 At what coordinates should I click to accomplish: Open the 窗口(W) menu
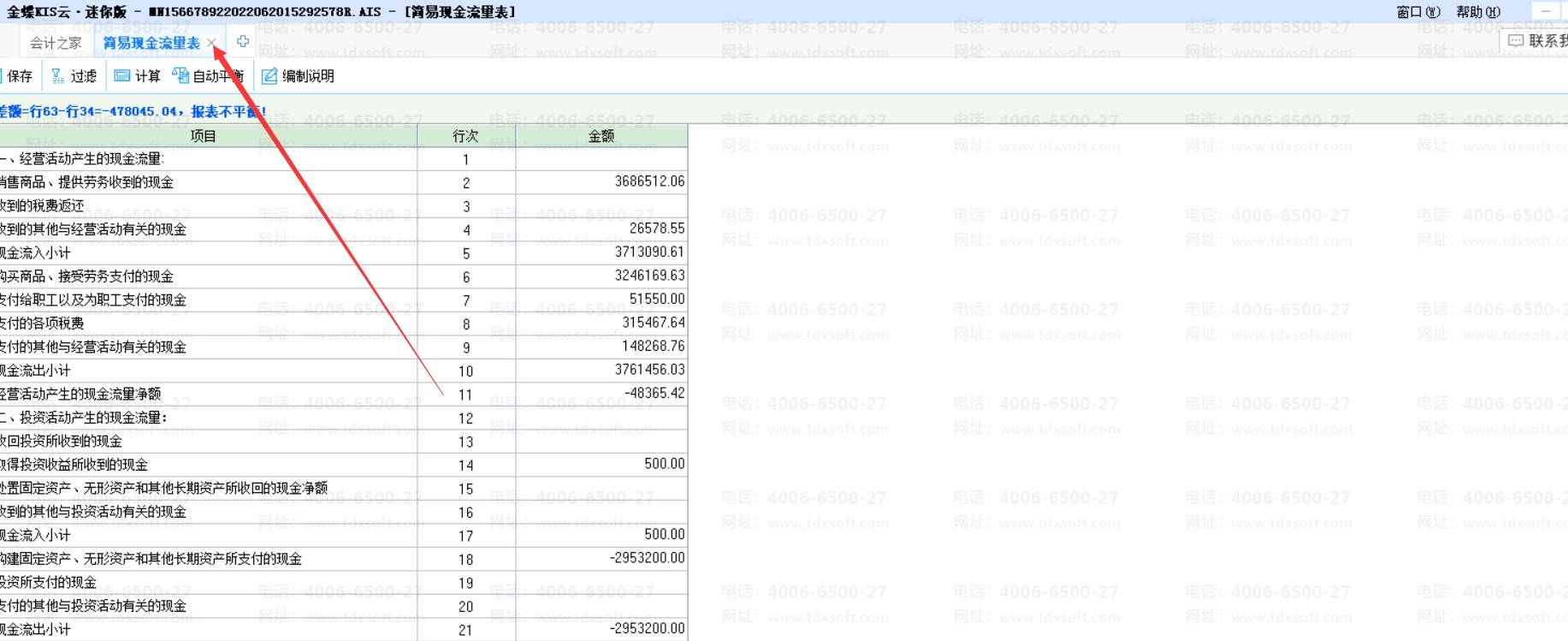point(1417,12)
